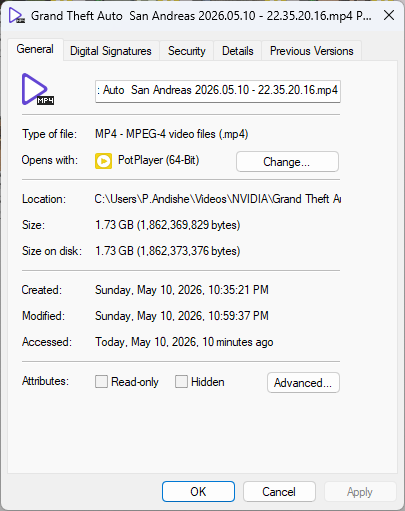The width and height of the screenshot is (405, 511).
Task: Click the window title Grand Theft Auto San Andreas
Action: click(x=201, y=16)
